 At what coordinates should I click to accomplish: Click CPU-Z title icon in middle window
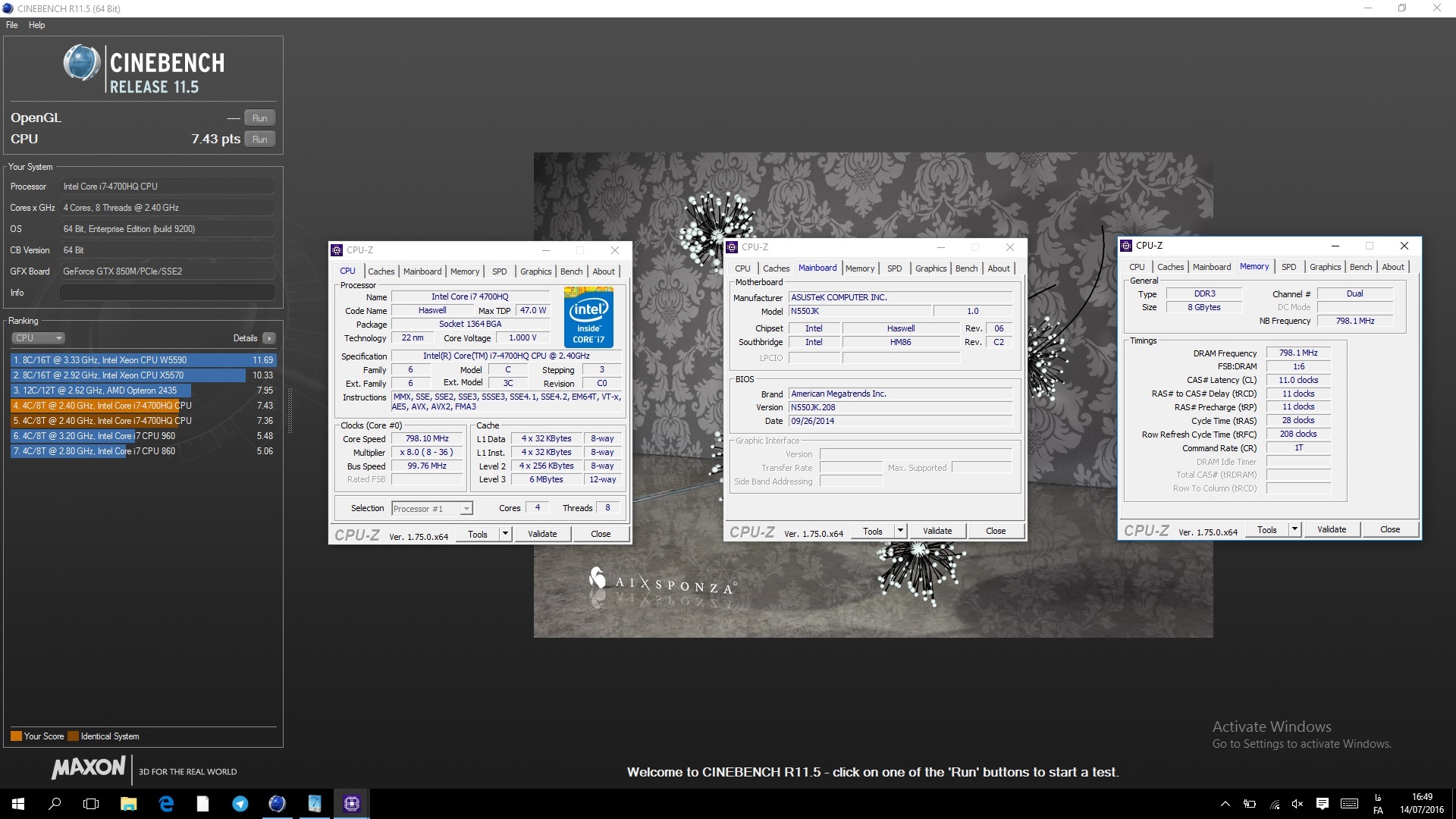[732, 247]
